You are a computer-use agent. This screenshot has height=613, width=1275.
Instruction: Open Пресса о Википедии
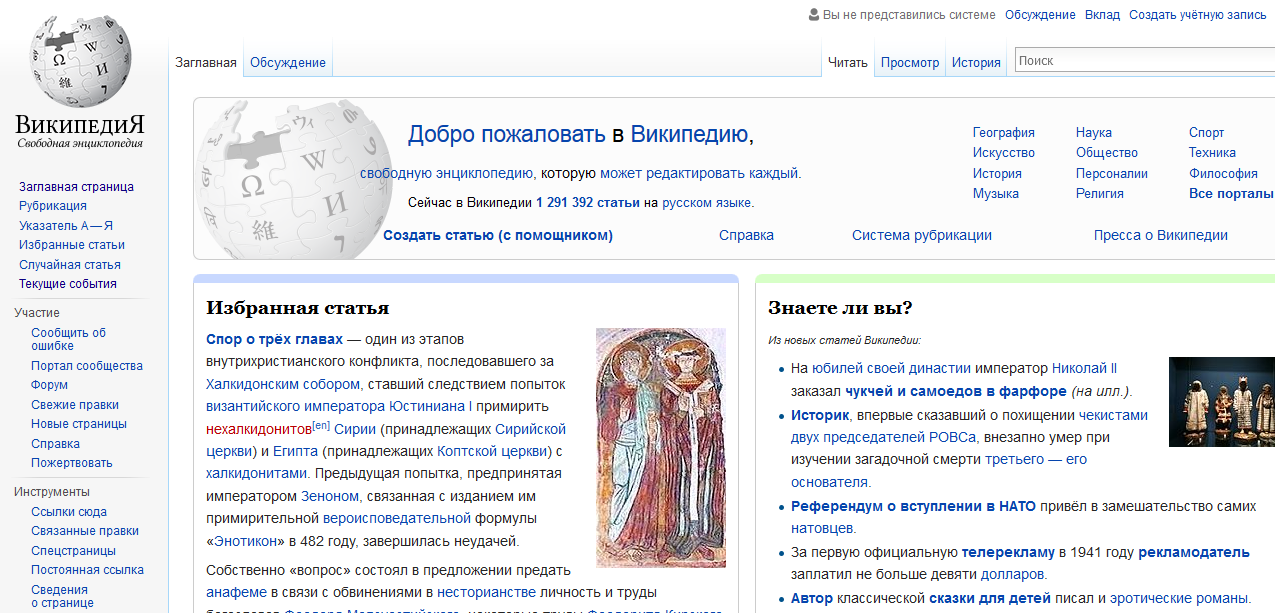[1161, 236]
